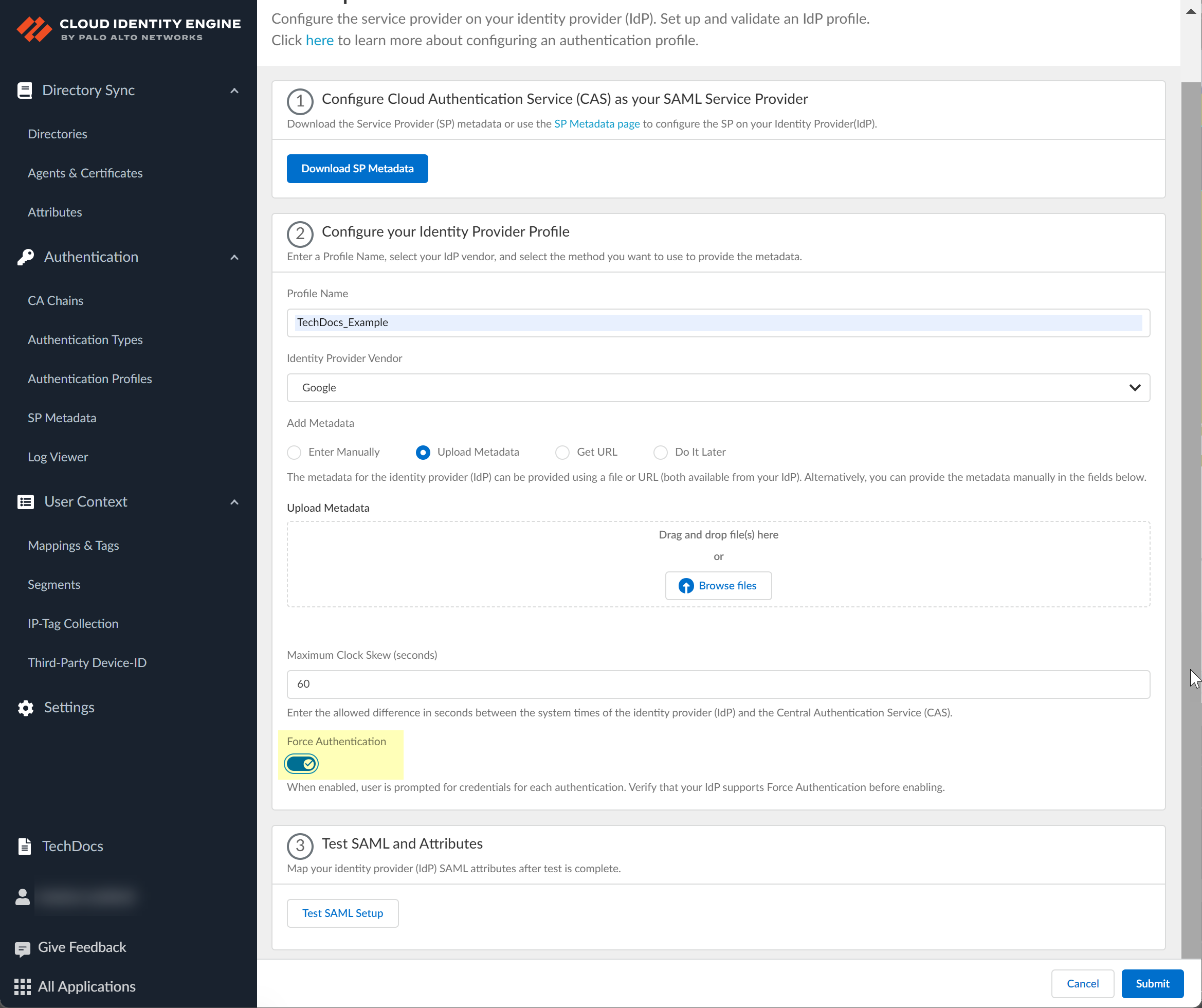Open All Applications grid icon

click(x=22, y=987)
